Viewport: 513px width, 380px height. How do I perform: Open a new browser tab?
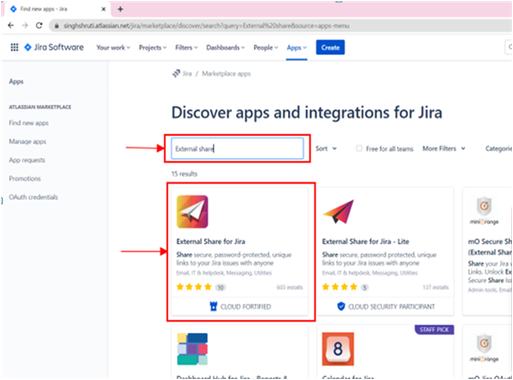[120, 9]
